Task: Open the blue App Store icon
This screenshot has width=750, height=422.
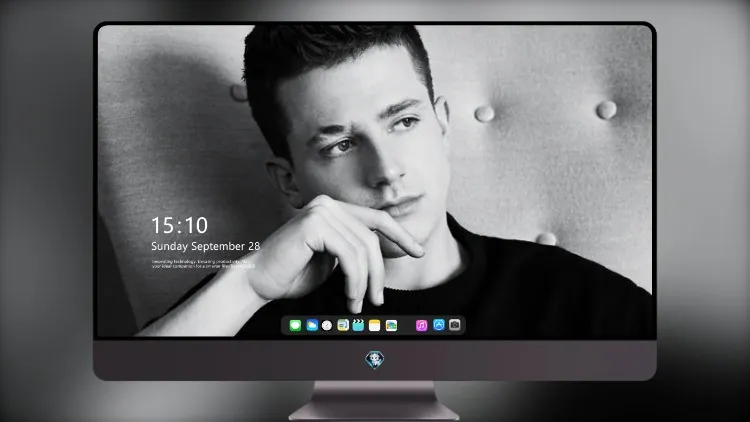Action: (x=439, y=325)
